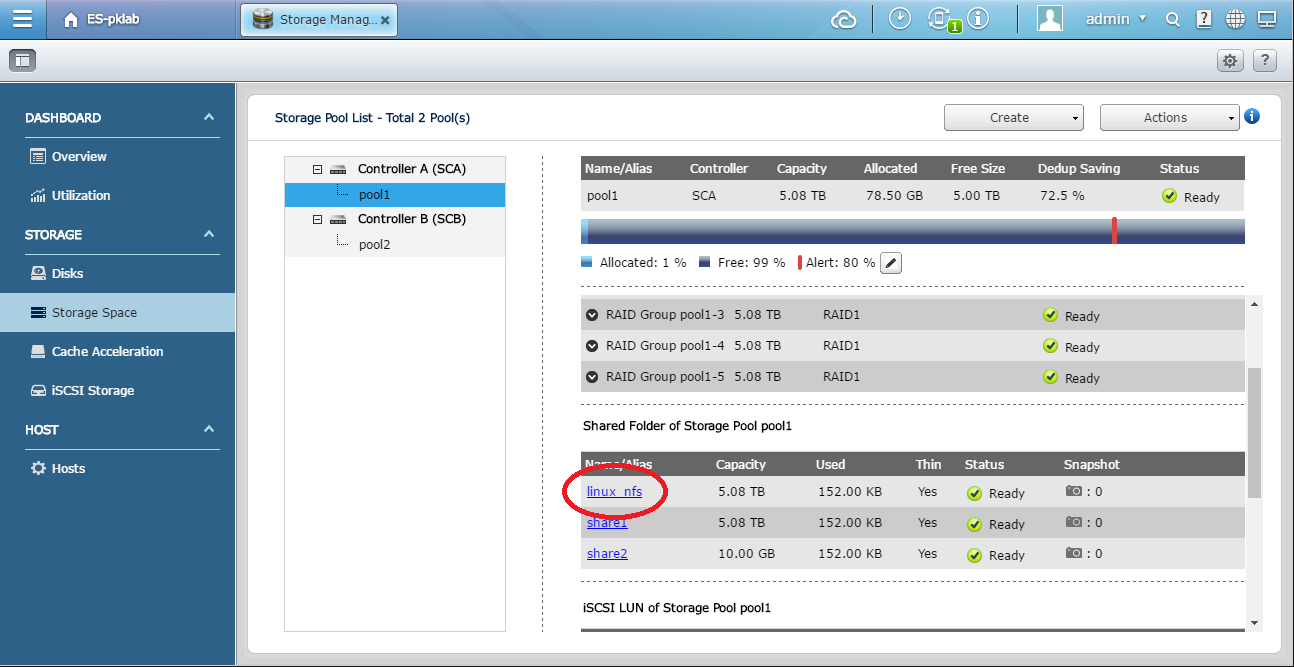1294x667 pixels.
Task: Open the language globe icon
Action: coord(1235,19)
